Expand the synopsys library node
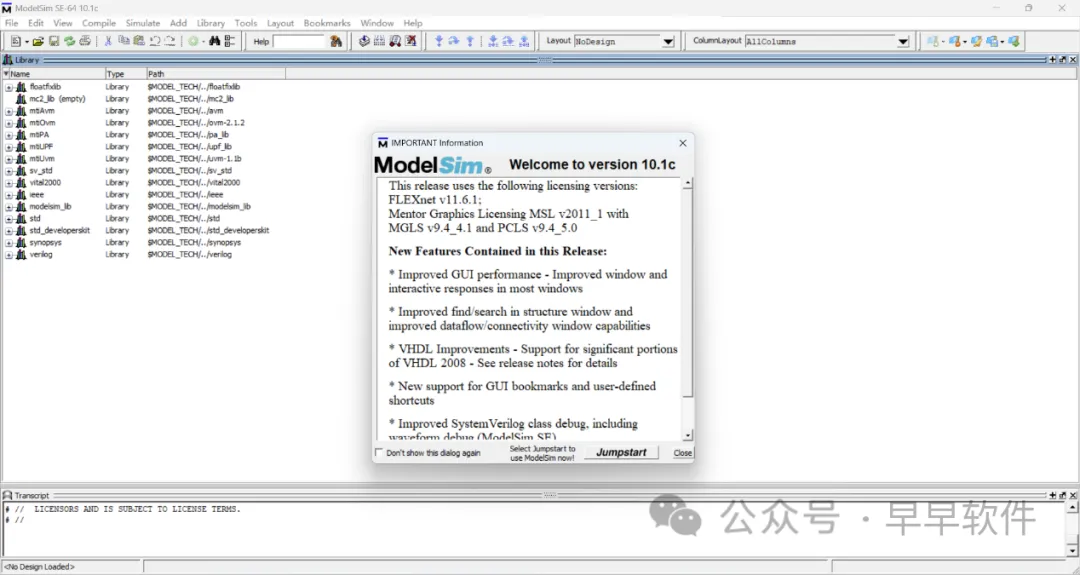1080x575 pixels. (x=8, y=243)
